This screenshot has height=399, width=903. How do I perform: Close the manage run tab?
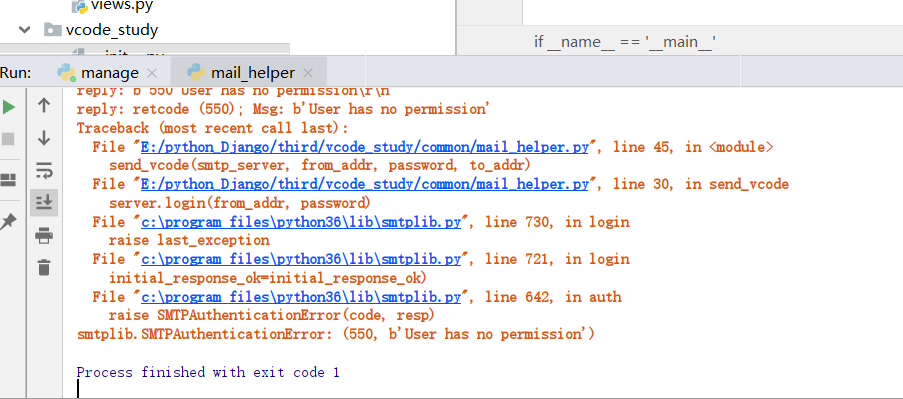point(152,74)
